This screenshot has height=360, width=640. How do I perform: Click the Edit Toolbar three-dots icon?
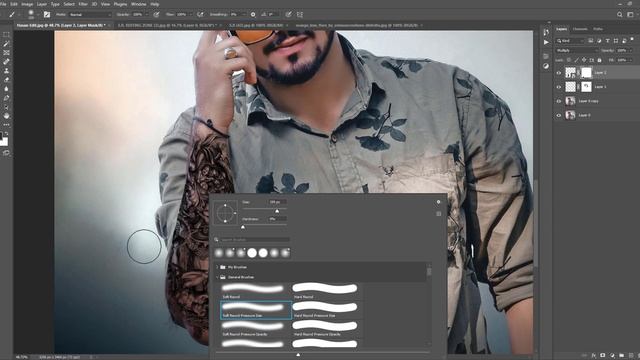6,124
